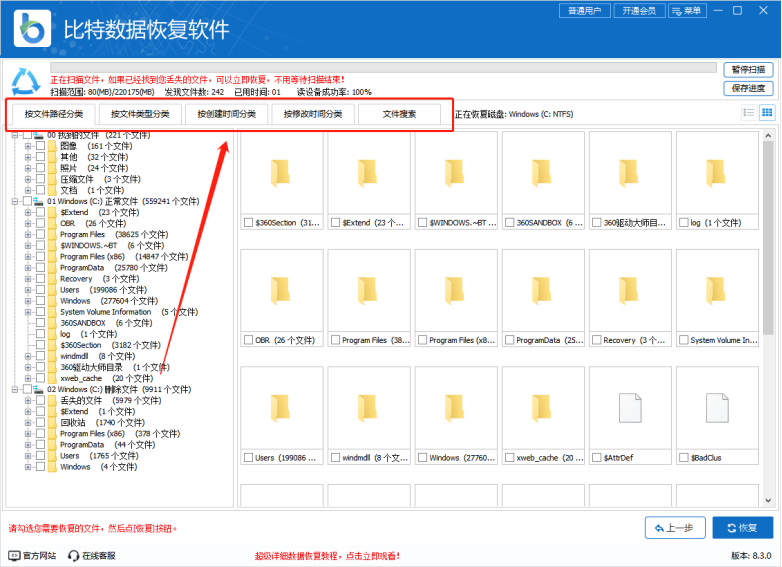The width and height of the screenshot is (782, 567).
Task: Open the 菜单 menu in title bar
Action: tap(687, 11)
